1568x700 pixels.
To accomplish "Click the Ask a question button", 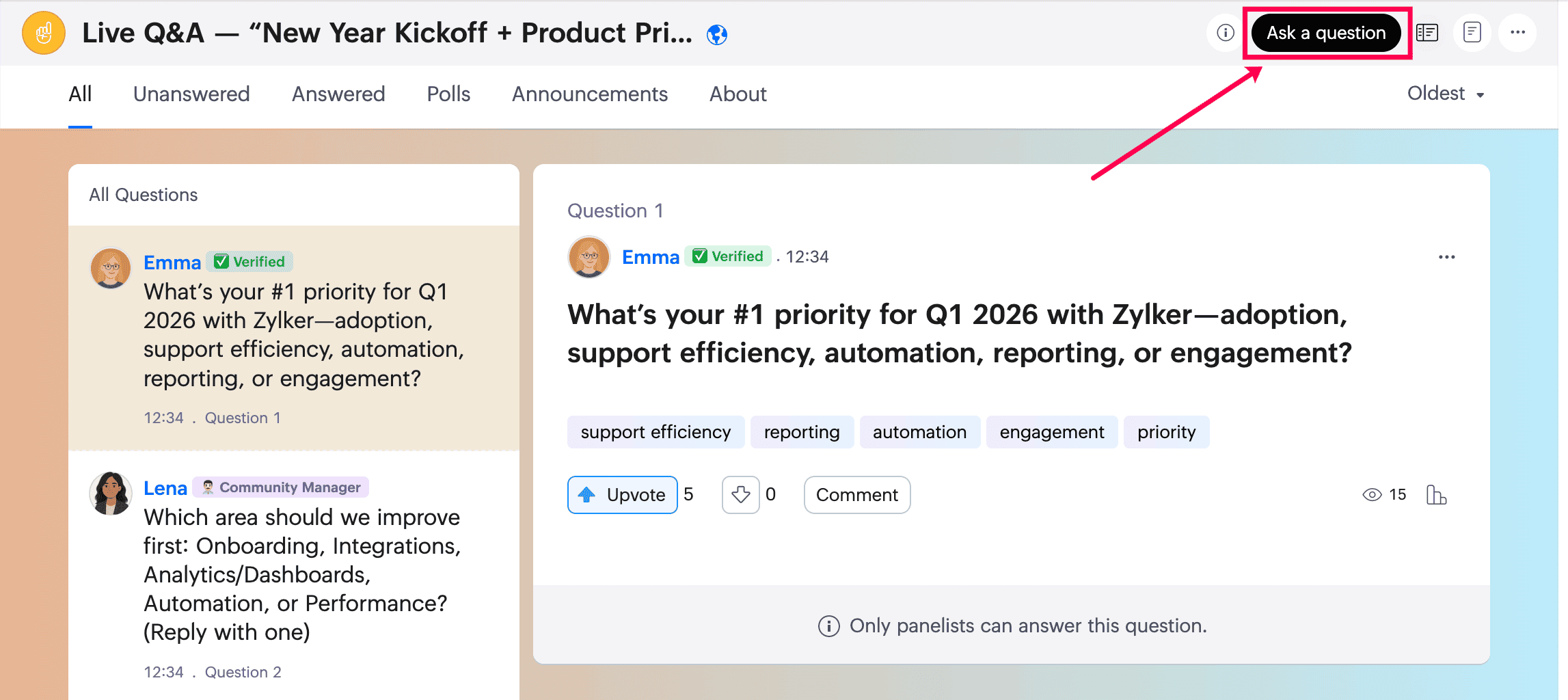I will [1326, 33].
